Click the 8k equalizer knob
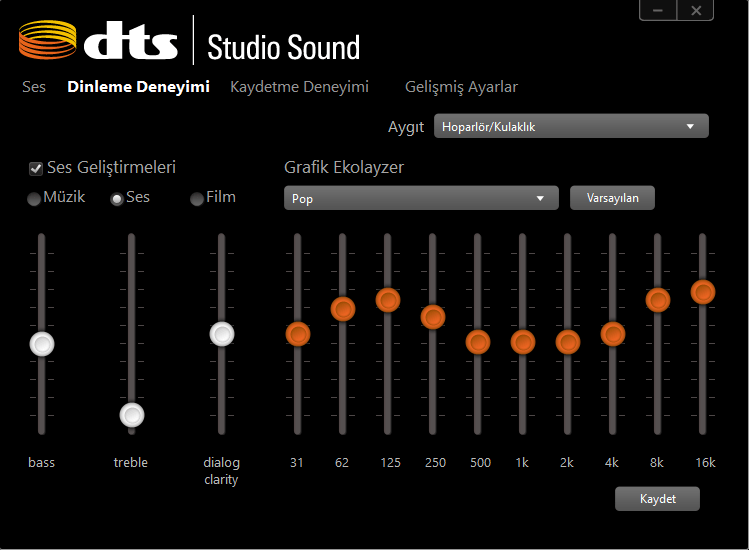749x550 pixels. point(658,300)
